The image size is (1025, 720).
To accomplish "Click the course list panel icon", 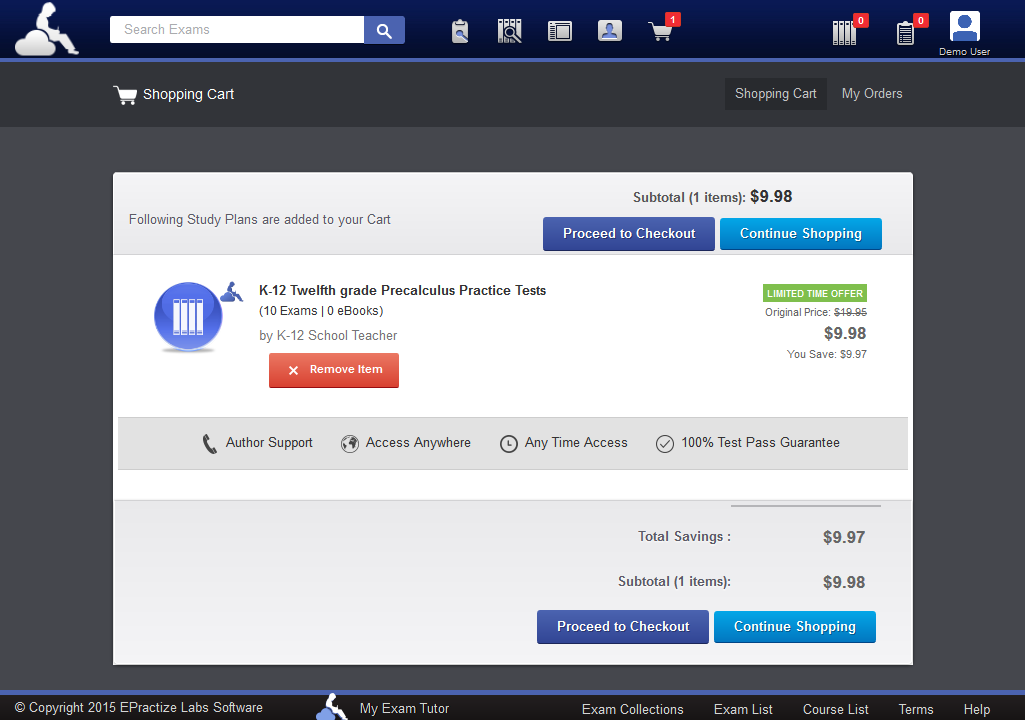I will click(x=560, y=31).
